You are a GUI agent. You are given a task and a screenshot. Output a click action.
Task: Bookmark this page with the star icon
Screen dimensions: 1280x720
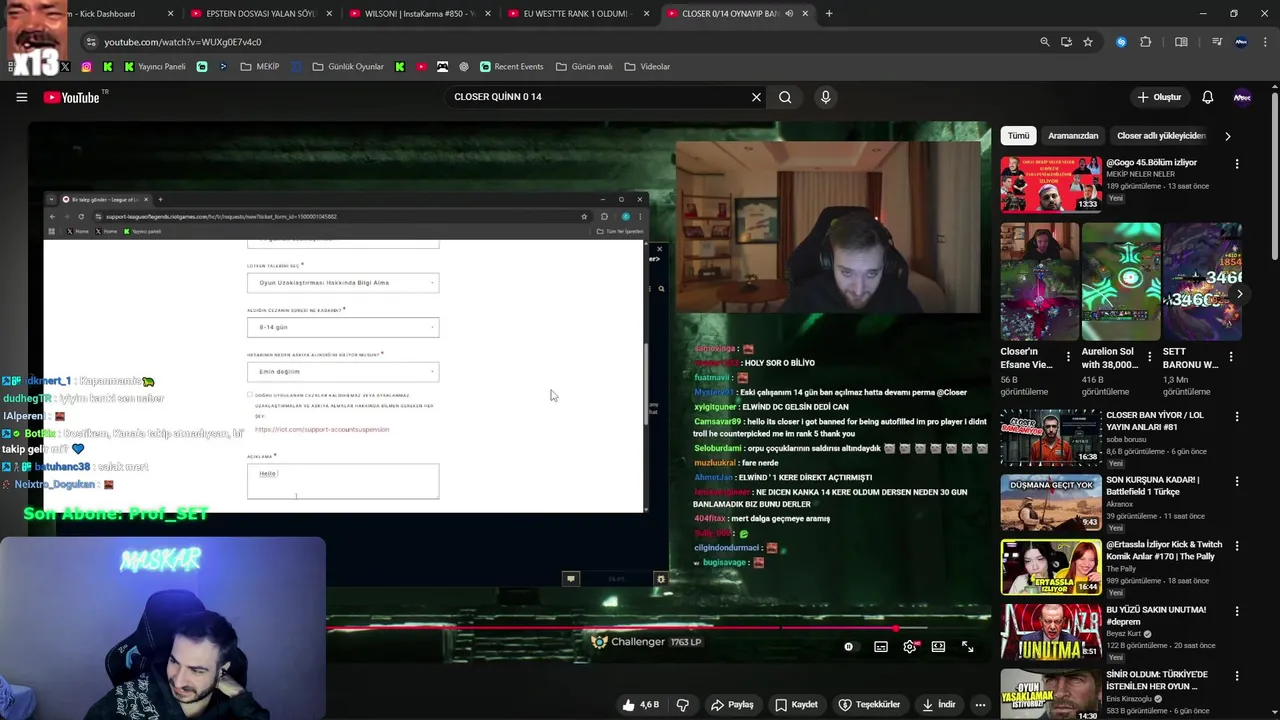[1088, 42]
